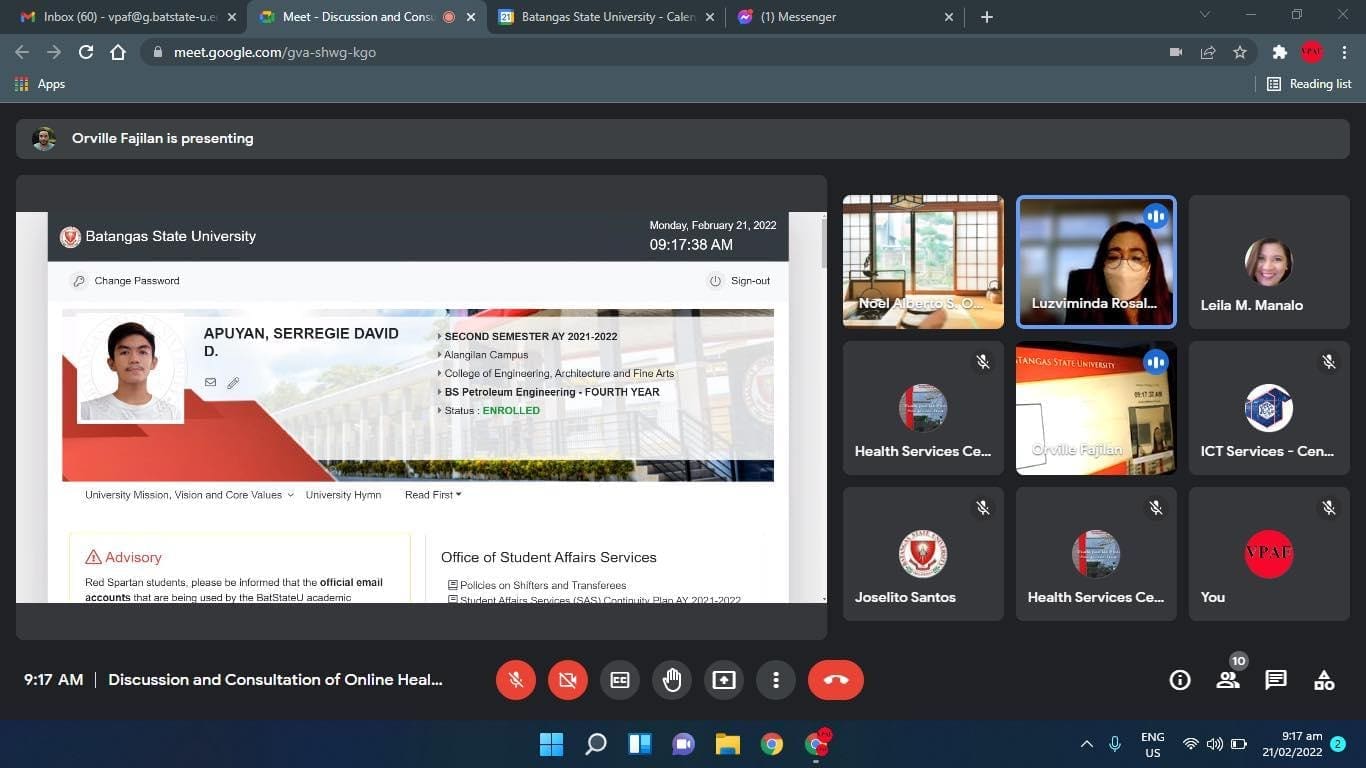1366x768 pixels.
Task: Select Luzviminda Rosal video tile
Action: [x=1096, y=262]
